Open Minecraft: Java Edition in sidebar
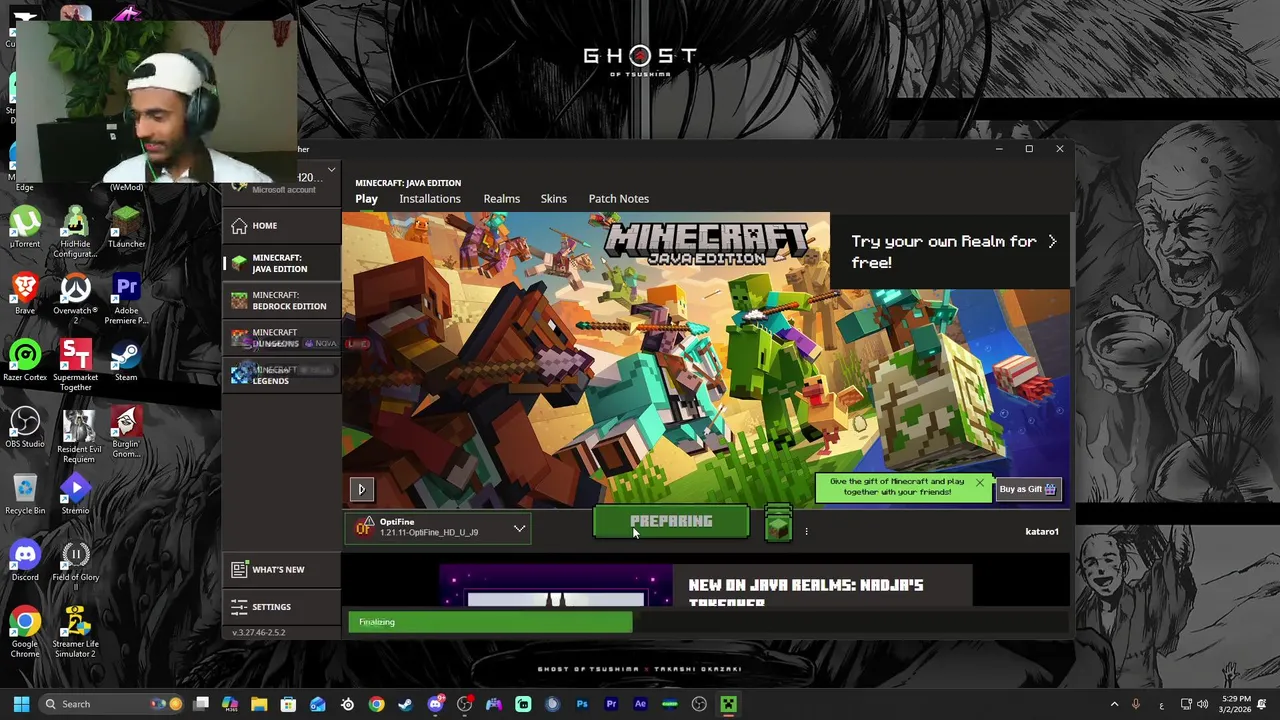 [281, 263]
